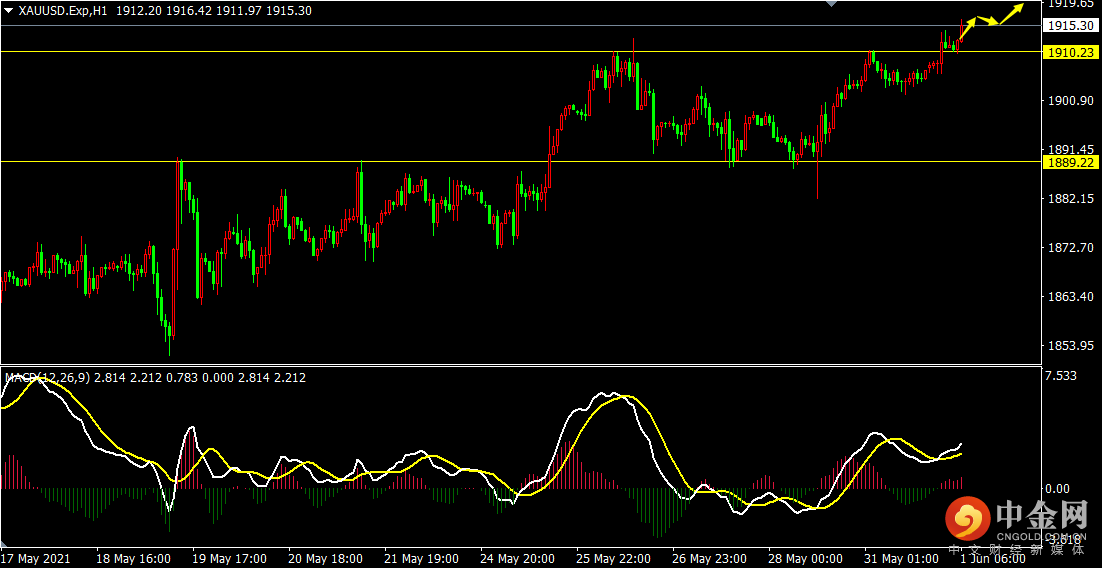Select price scale value 1900.90
Image resolution: width=1102 pixels, height=568 pixels.
[1071, 101]
